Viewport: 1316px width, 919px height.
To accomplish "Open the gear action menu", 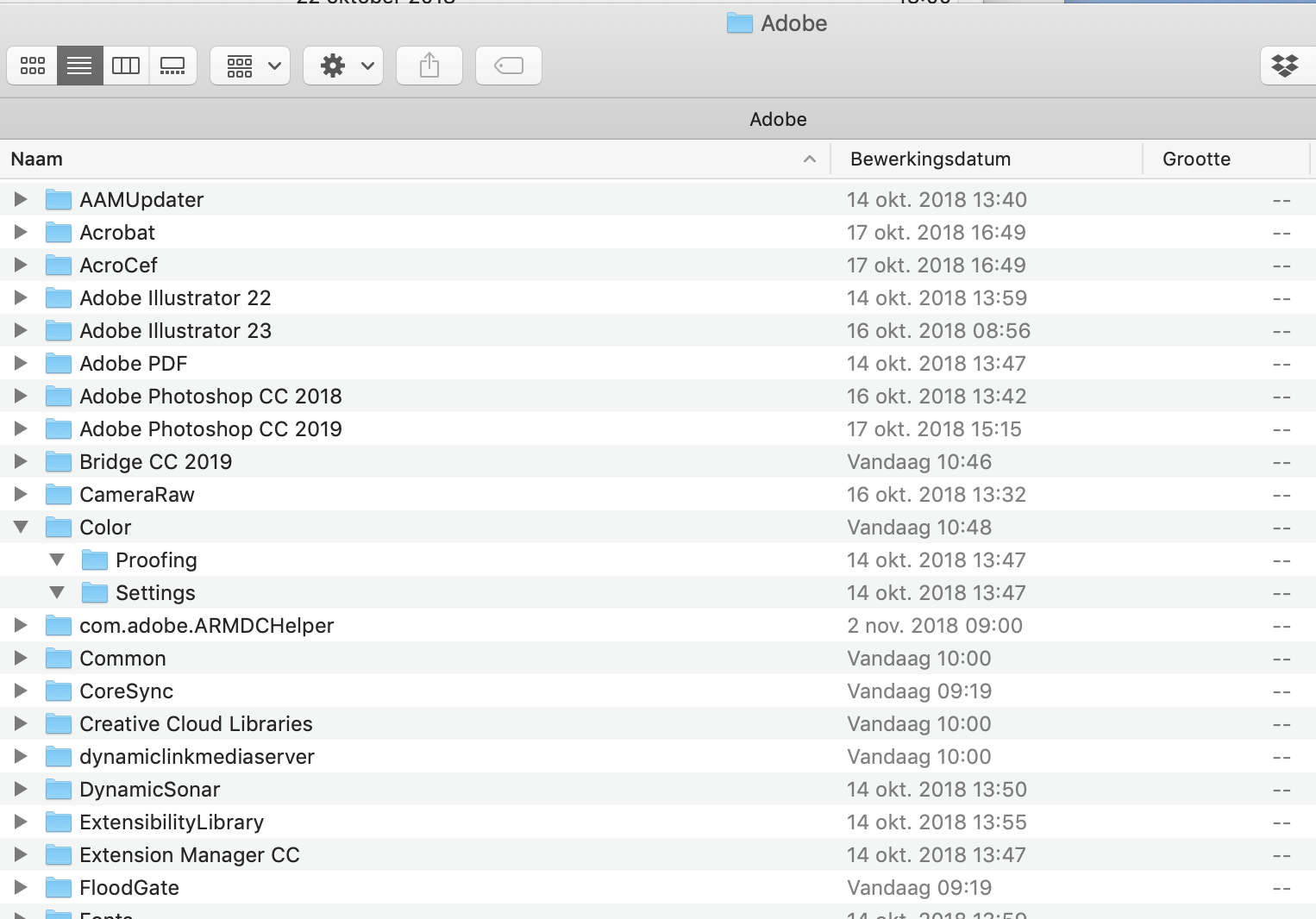I will click(x=343, y=66).
